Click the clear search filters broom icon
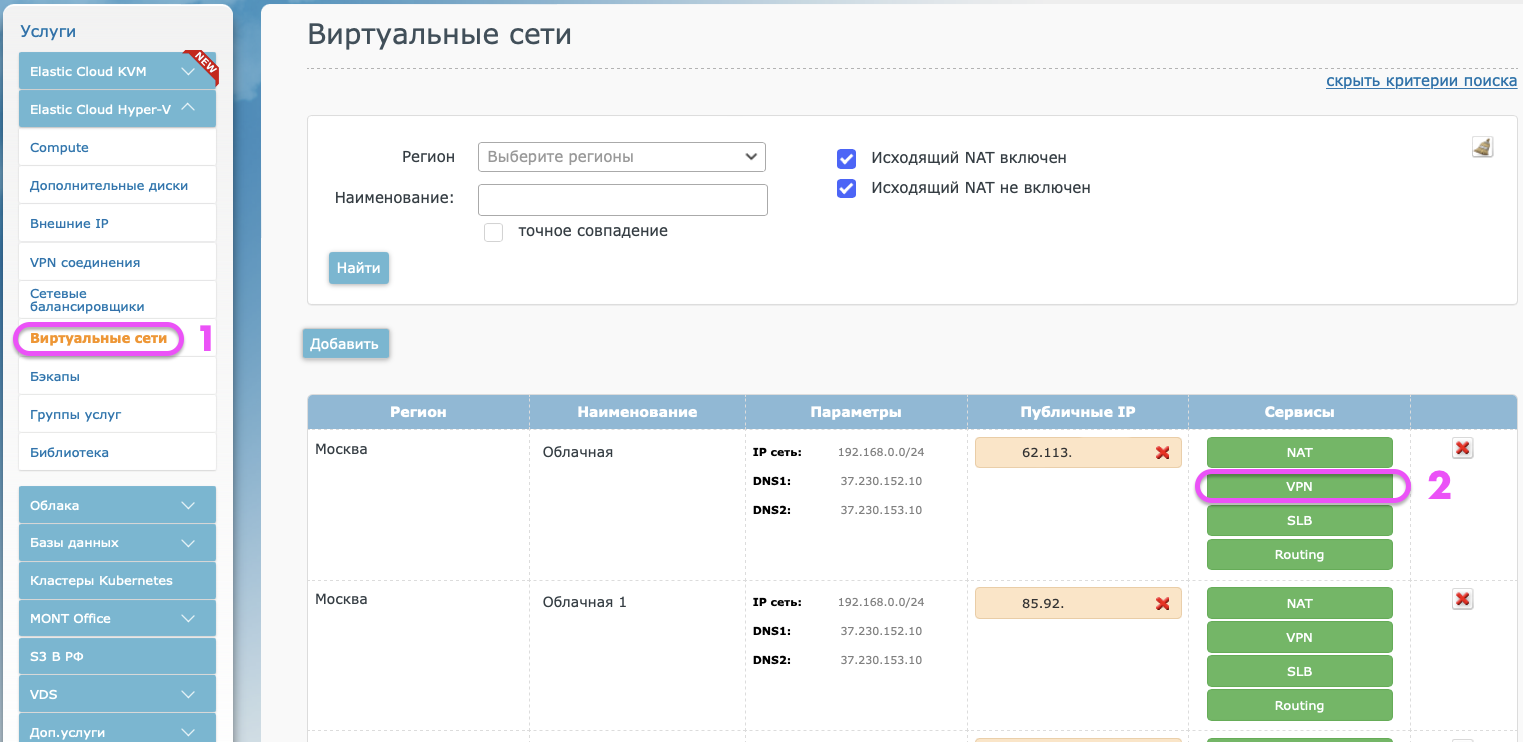This screenshot has height=742, width=1523. coord(1482,148)
